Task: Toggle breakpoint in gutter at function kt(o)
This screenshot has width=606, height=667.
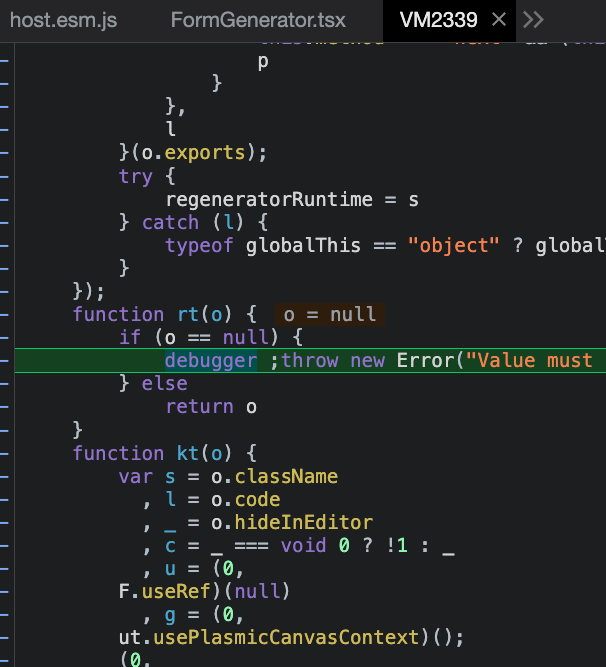Action: [x=4, y=453]
